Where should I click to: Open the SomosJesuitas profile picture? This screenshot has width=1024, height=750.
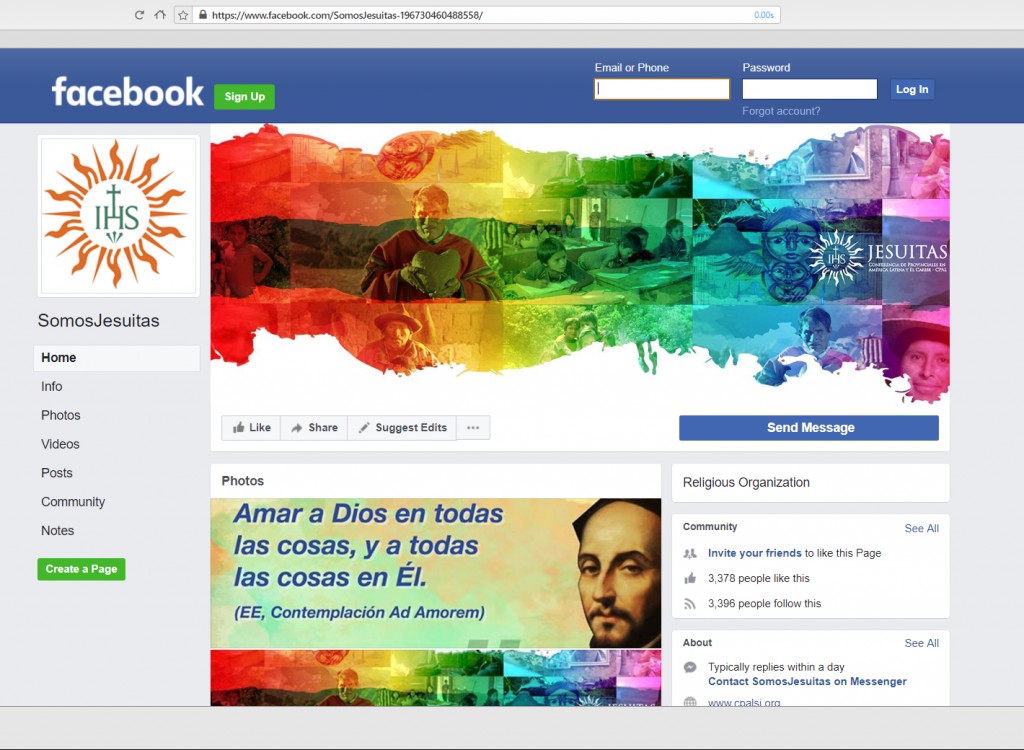(118, 215)
